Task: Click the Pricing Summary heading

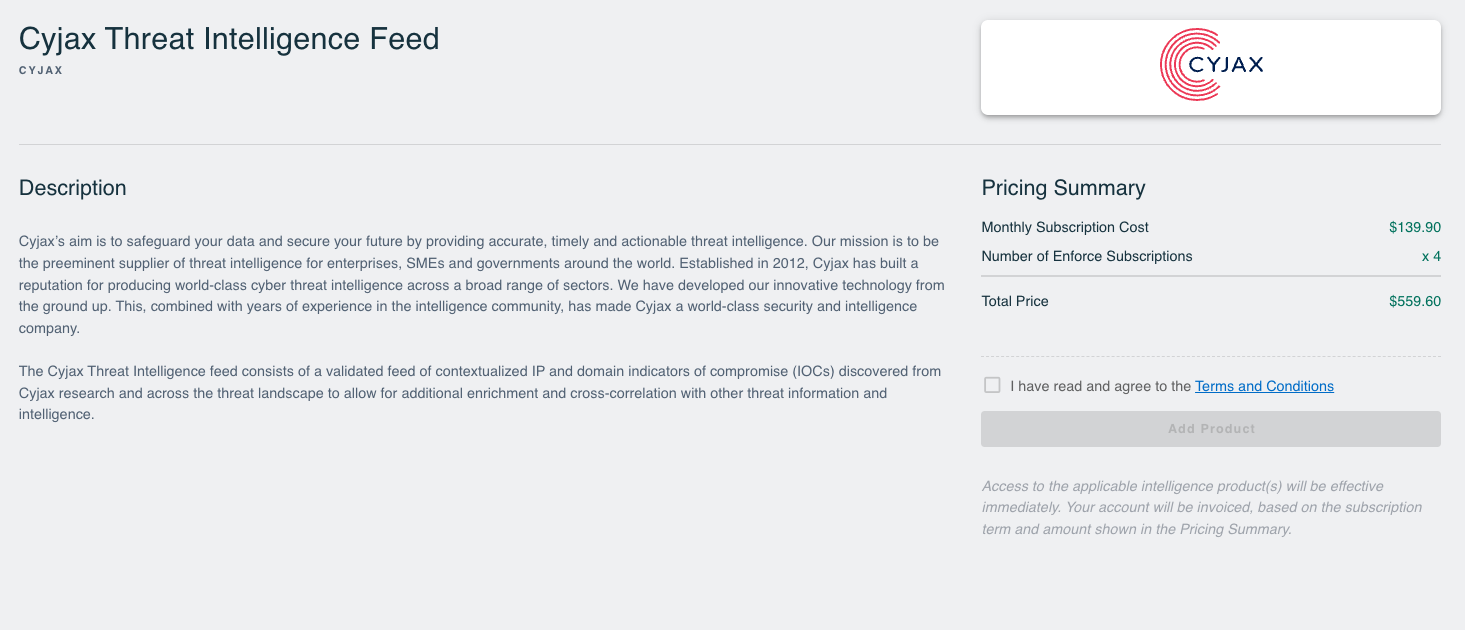Action: coord(1063,188)
